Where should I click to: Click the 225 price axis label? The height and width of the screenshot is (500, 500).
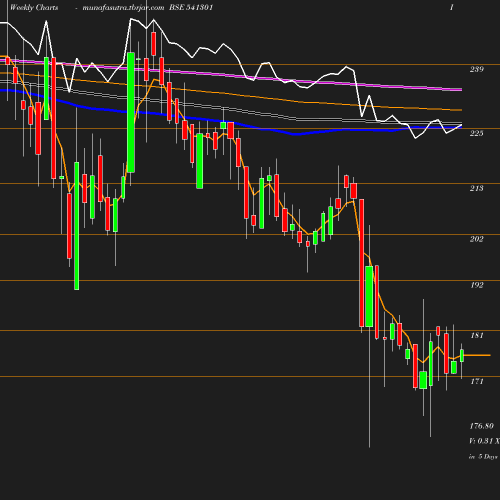tap(476, 133)
